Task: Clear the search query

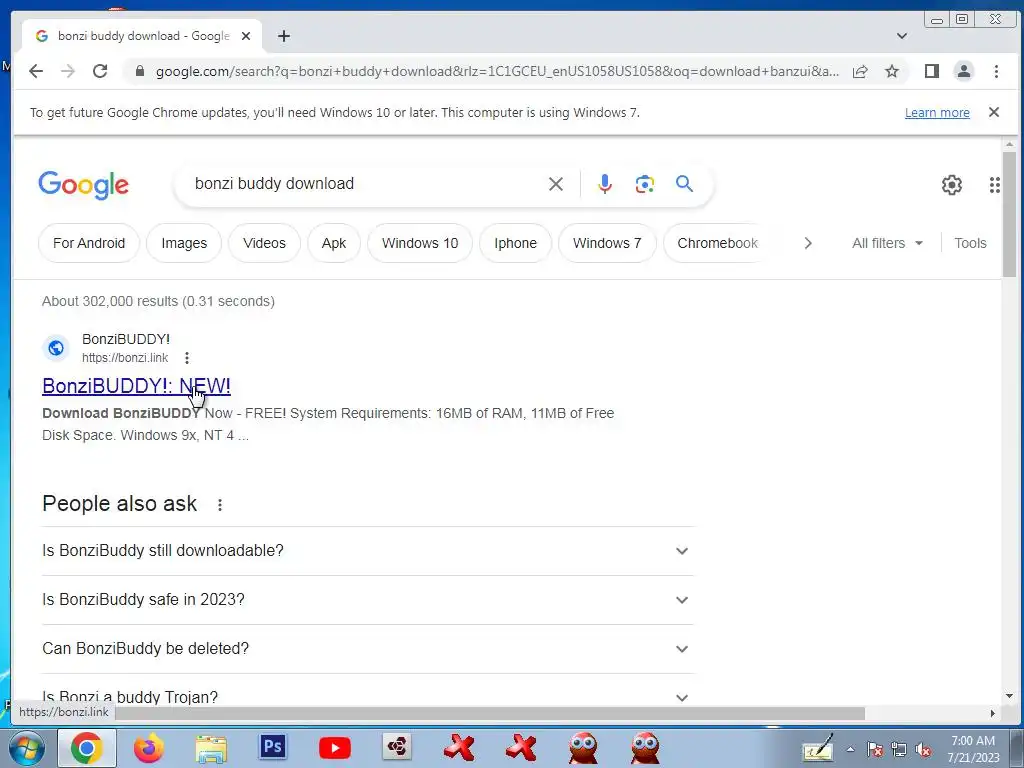Action: pyautogui.click(x=556, y=184)
